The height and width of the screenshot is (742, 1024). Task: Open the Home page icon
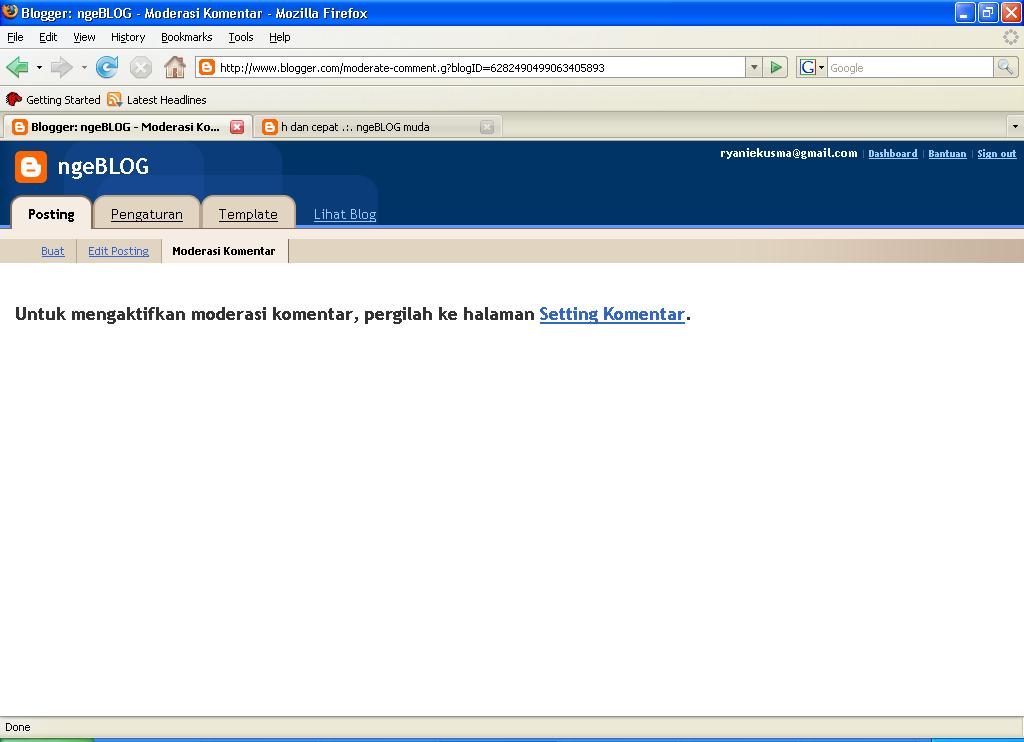tap(174, 67)
